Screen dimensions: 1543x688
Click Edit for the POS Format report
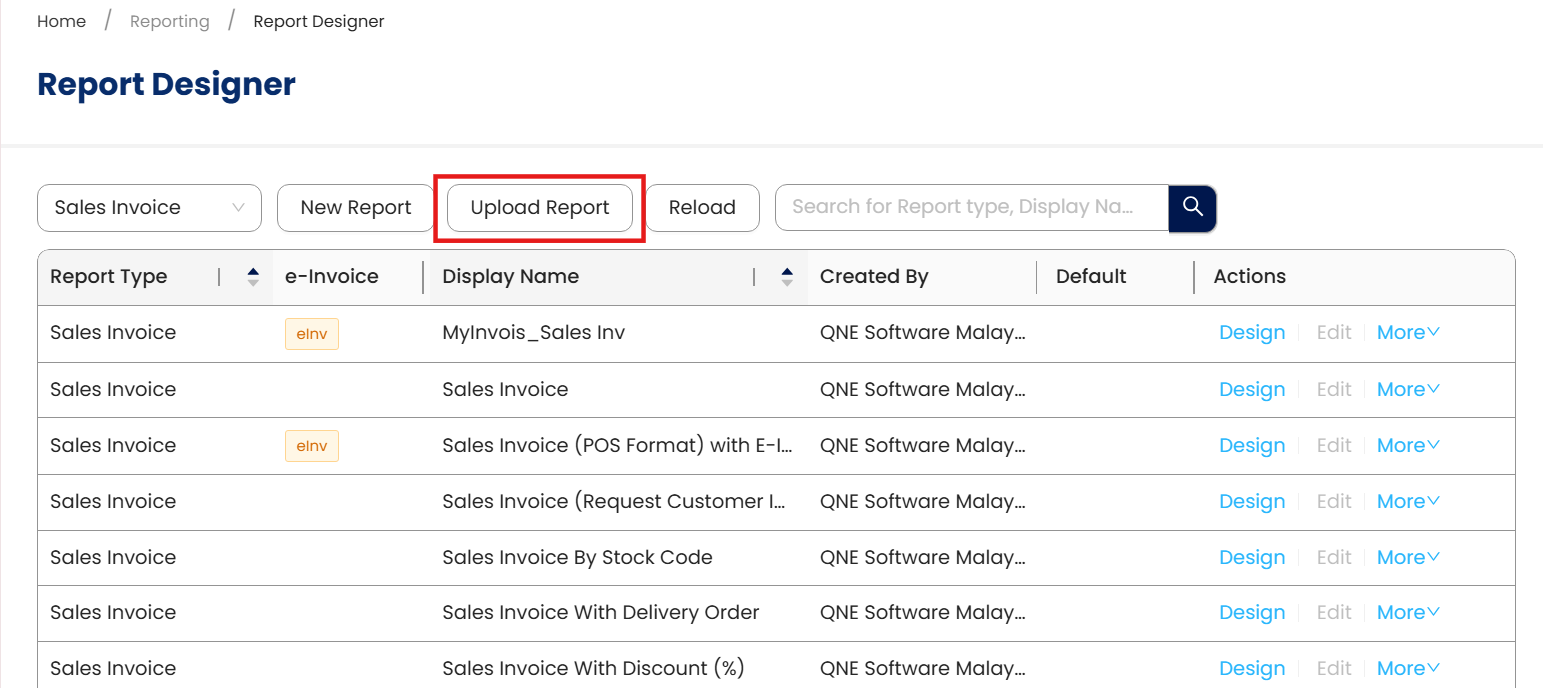point(1334,446)
